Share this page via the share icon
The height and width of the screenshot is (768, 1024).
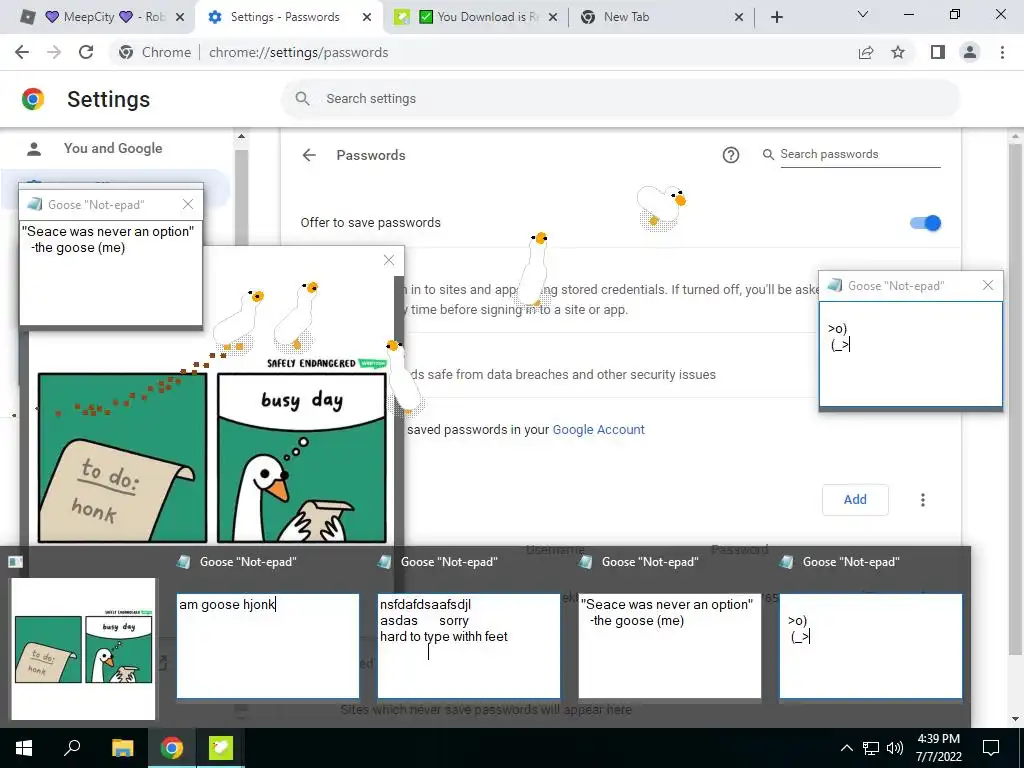(x=866, y=52)
